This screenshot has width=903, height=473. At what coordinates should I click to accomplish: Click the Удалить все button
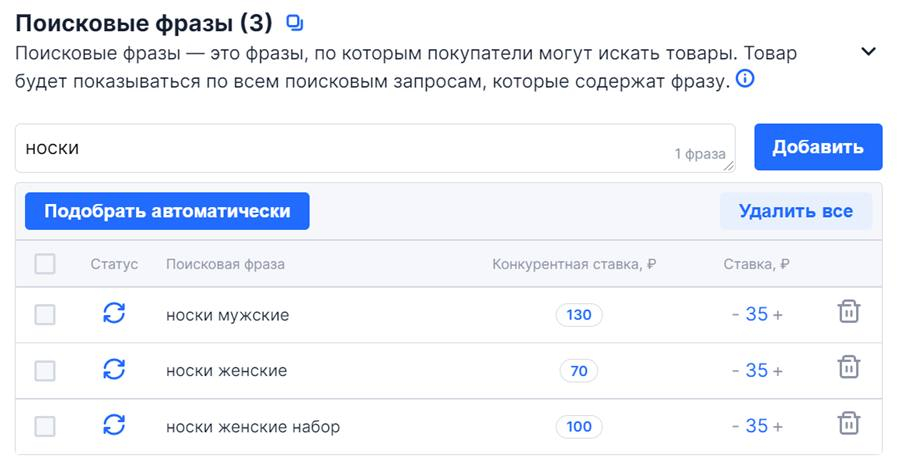click(x=795, y=211)
